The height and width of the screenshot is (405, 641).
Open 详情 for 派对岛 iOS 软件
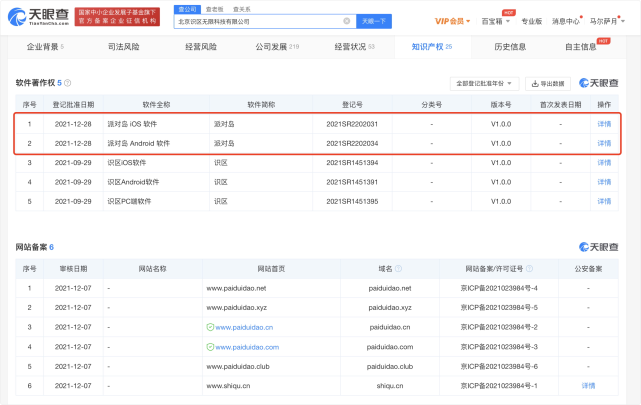tap(604, 124)
